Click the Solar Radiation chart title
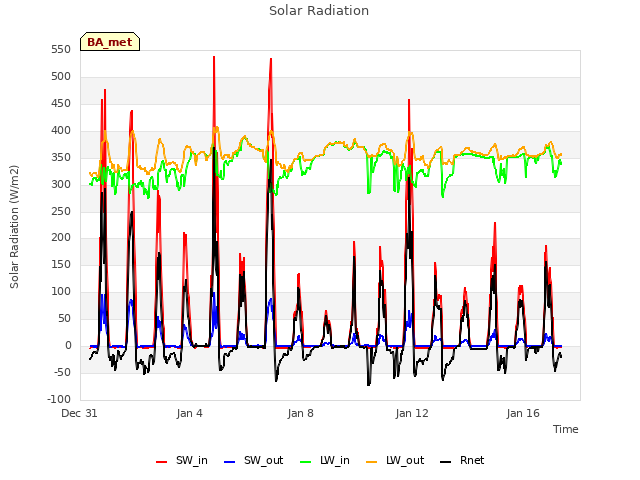Viewport: 640px width, 480px height. (319, 11)
